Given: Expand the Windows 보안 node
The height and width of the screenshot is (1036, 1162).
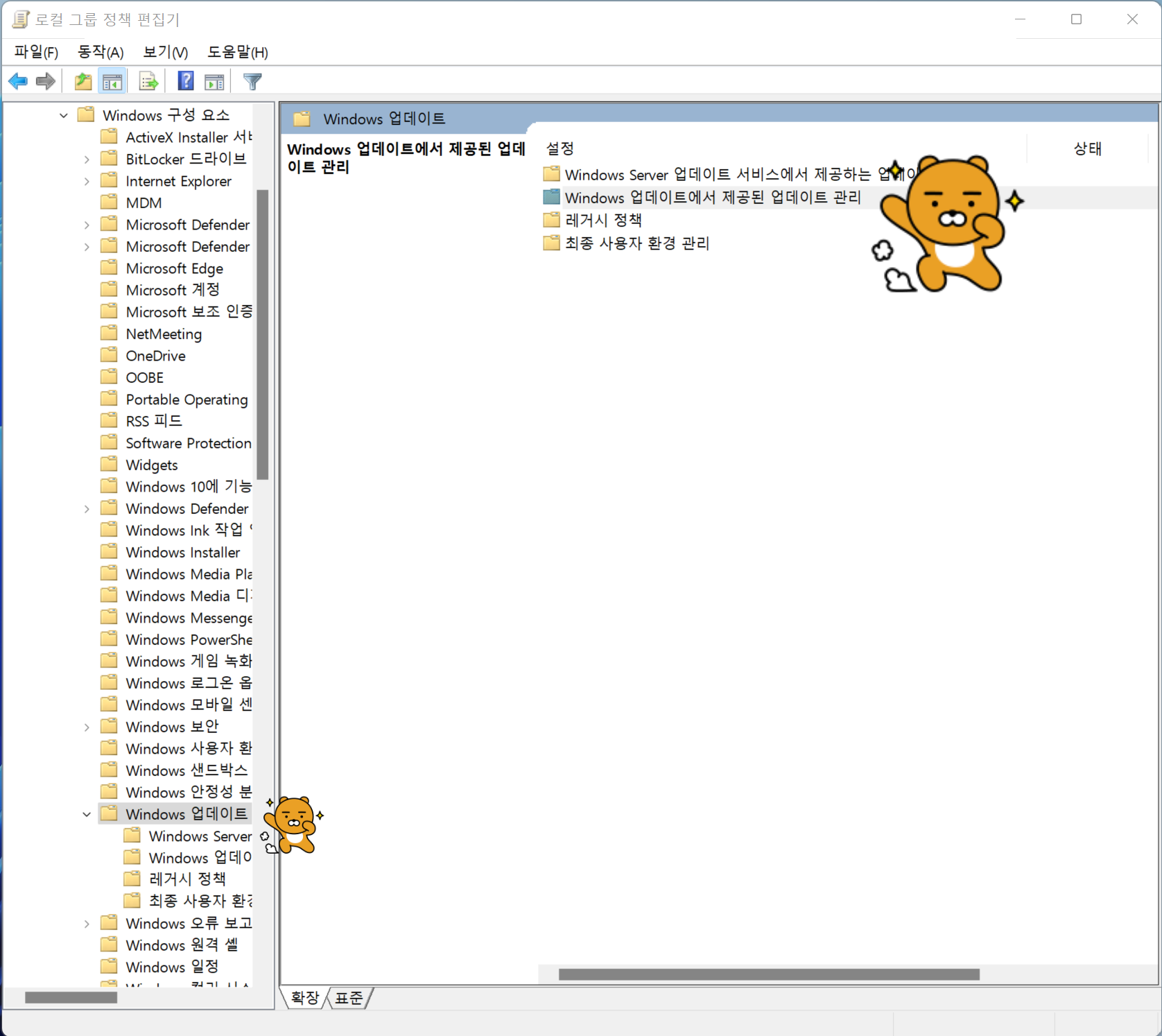Looking at the screenshot, I should [87, 727].
